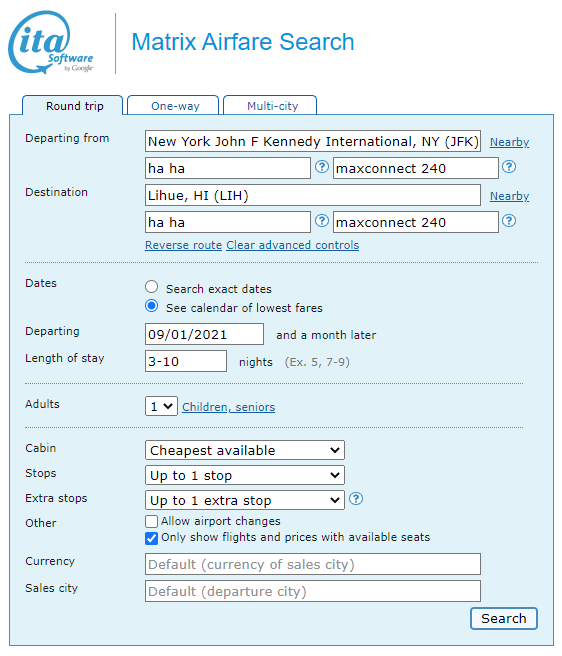
Task: Enable Allow airport changes checkbox
Action: 151,521
